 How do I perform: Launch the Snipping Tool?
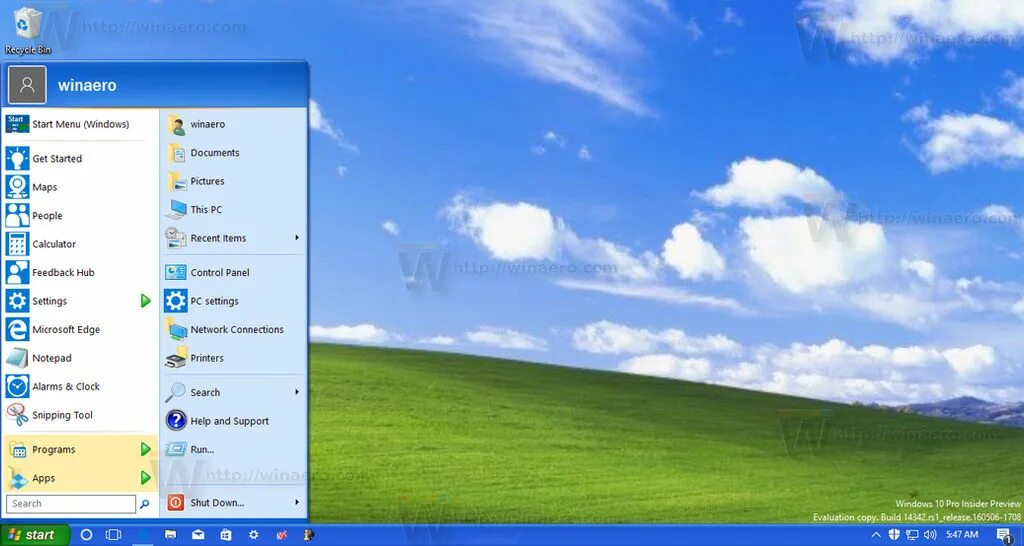coord(80,415)
